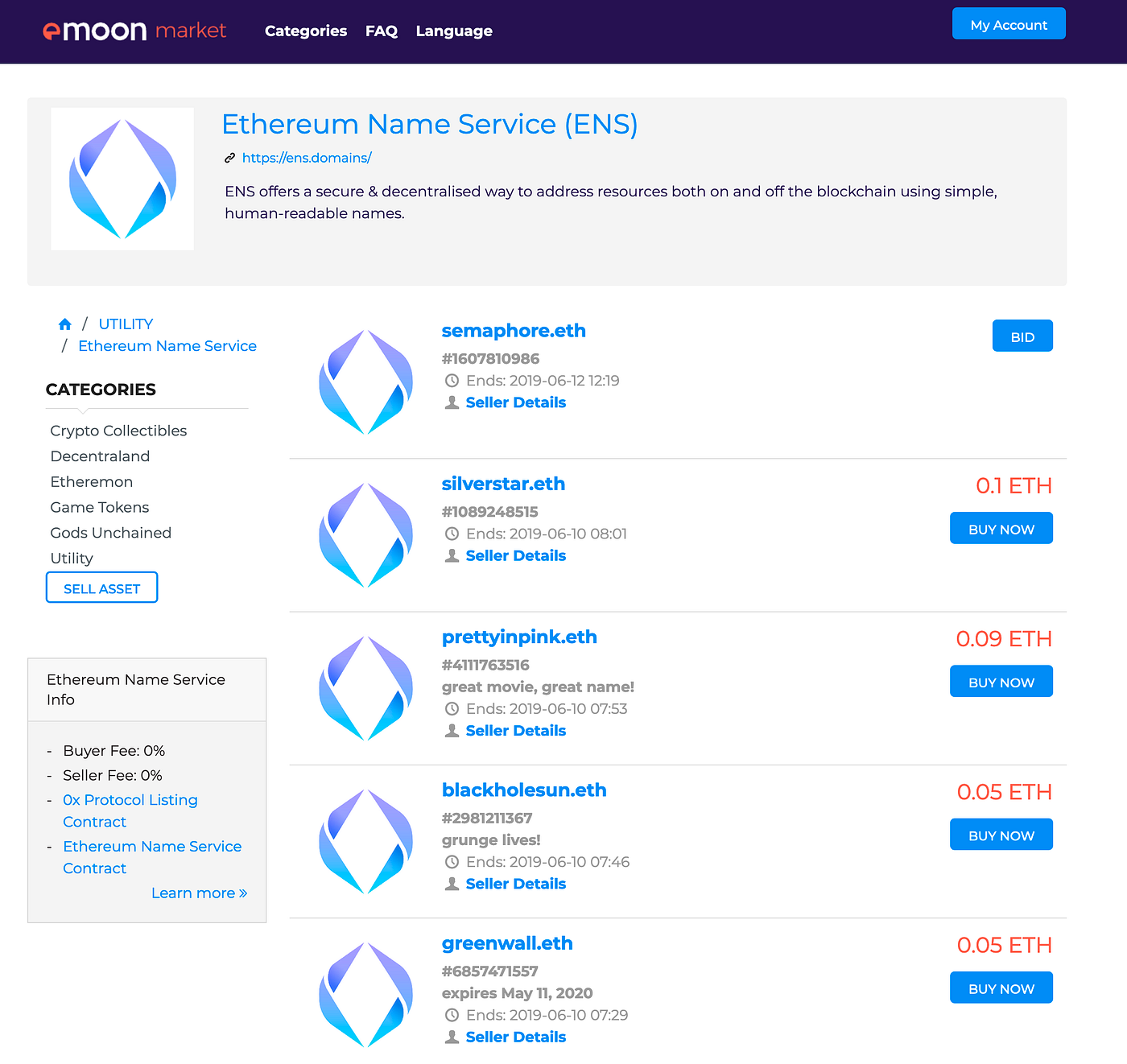Click the link icon beside ens.domains URL
The width and height of the screenshot is (1127, 1064).
(229, 159)
